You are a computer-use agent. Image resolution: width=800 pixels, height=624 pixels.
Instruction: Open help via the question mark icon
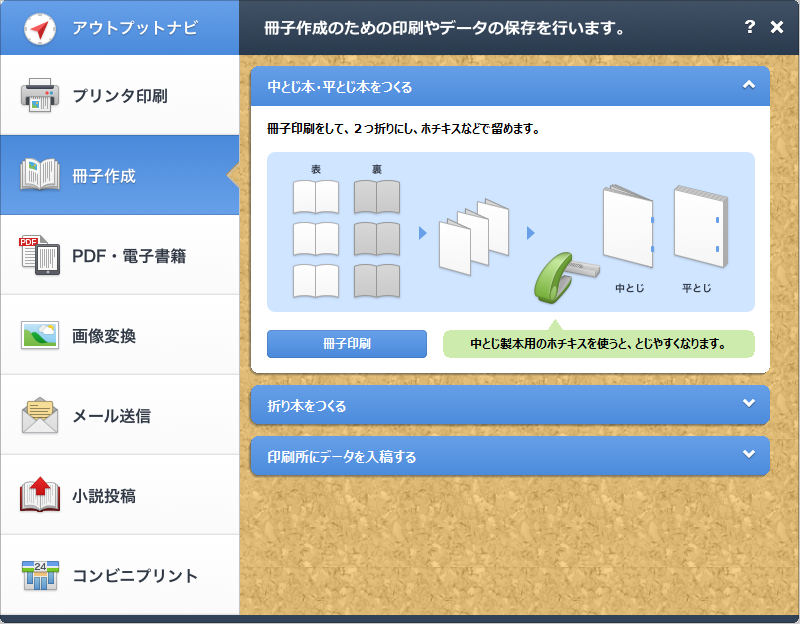pyautogui.click(x=750, y=28)
